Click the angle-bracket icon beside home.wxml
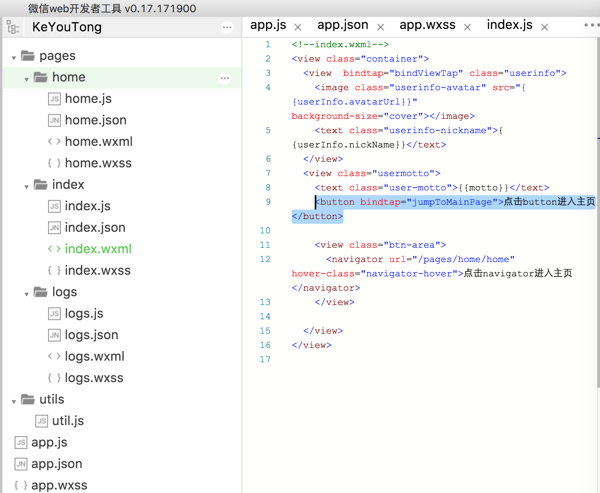 [x=54, y=142]
